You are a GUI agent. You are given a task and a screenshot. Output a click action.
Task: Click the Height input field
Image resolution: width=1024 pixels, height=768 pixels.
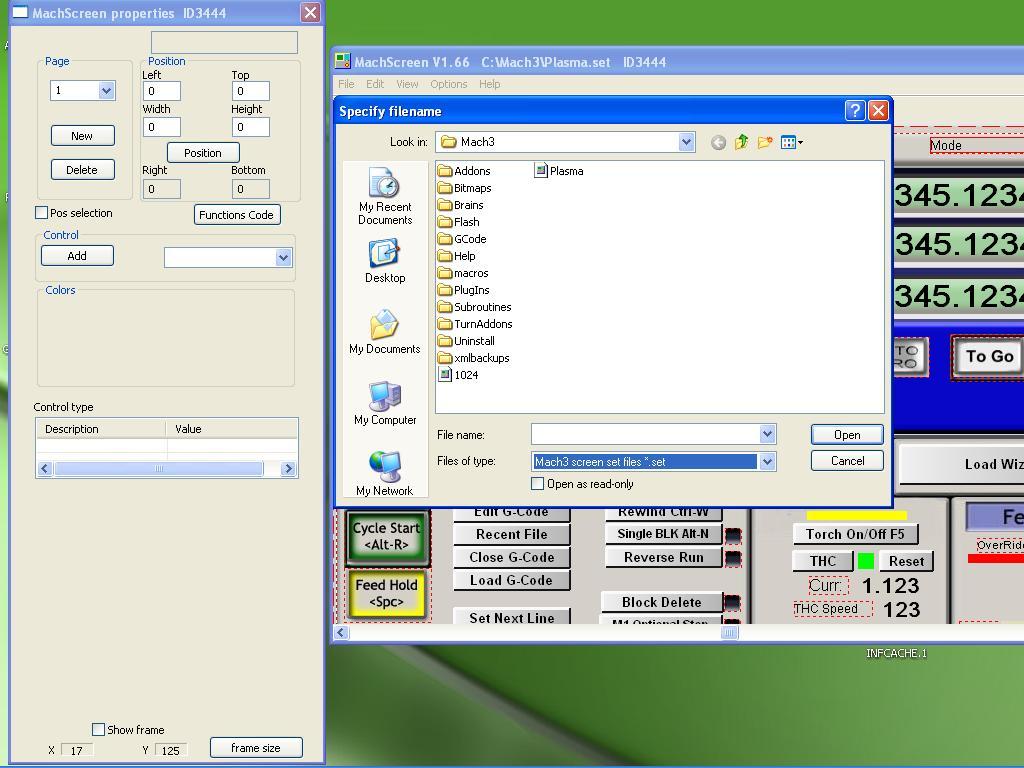(x=251, y=127)
